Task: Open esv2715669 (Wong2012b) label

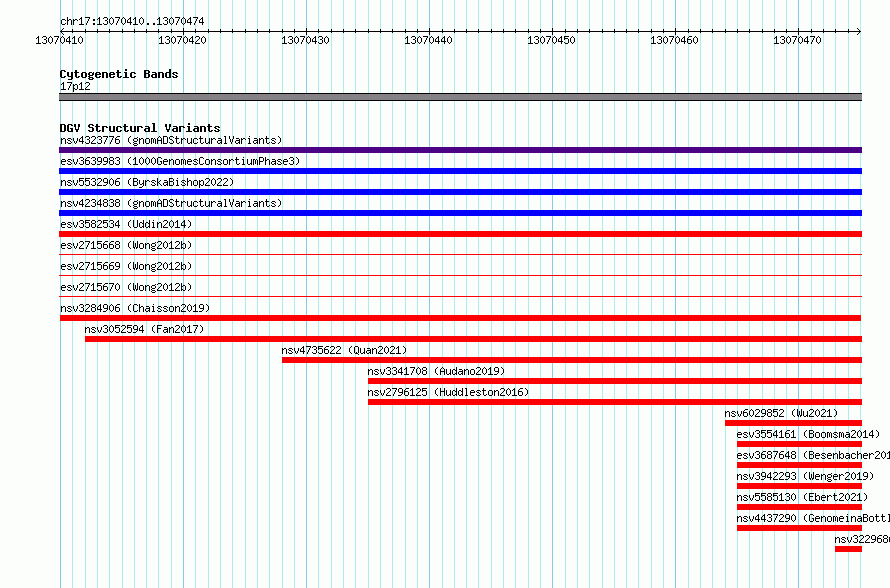Action: click(126, 266)
